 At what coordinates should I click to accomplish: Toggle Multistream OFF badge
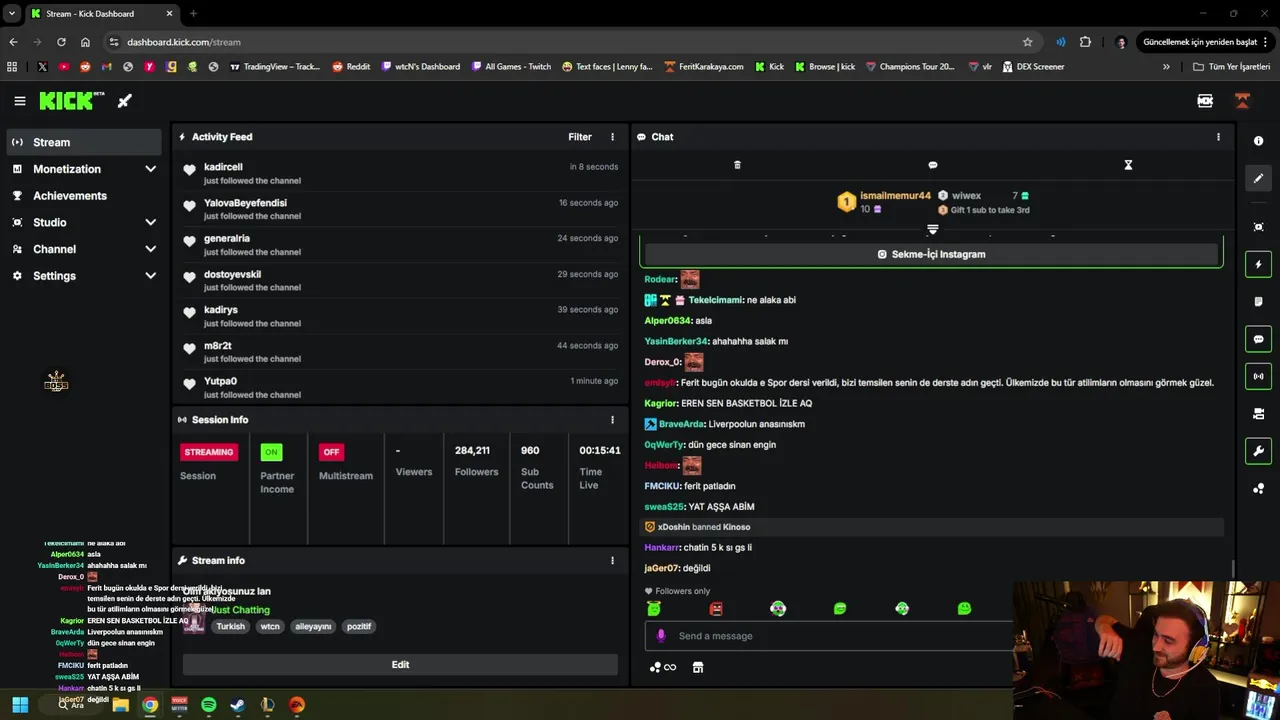click(x=331, y=452)
